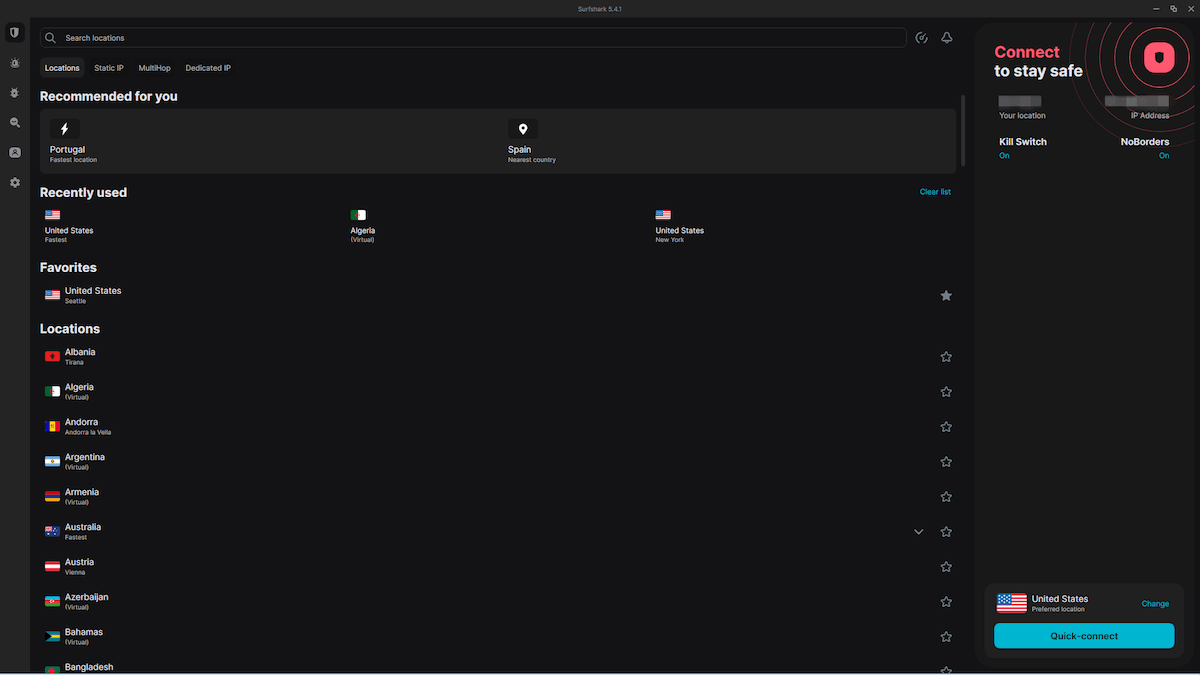
Task: Expand Australia's server list chevron
Action: [x=918, y=531]
